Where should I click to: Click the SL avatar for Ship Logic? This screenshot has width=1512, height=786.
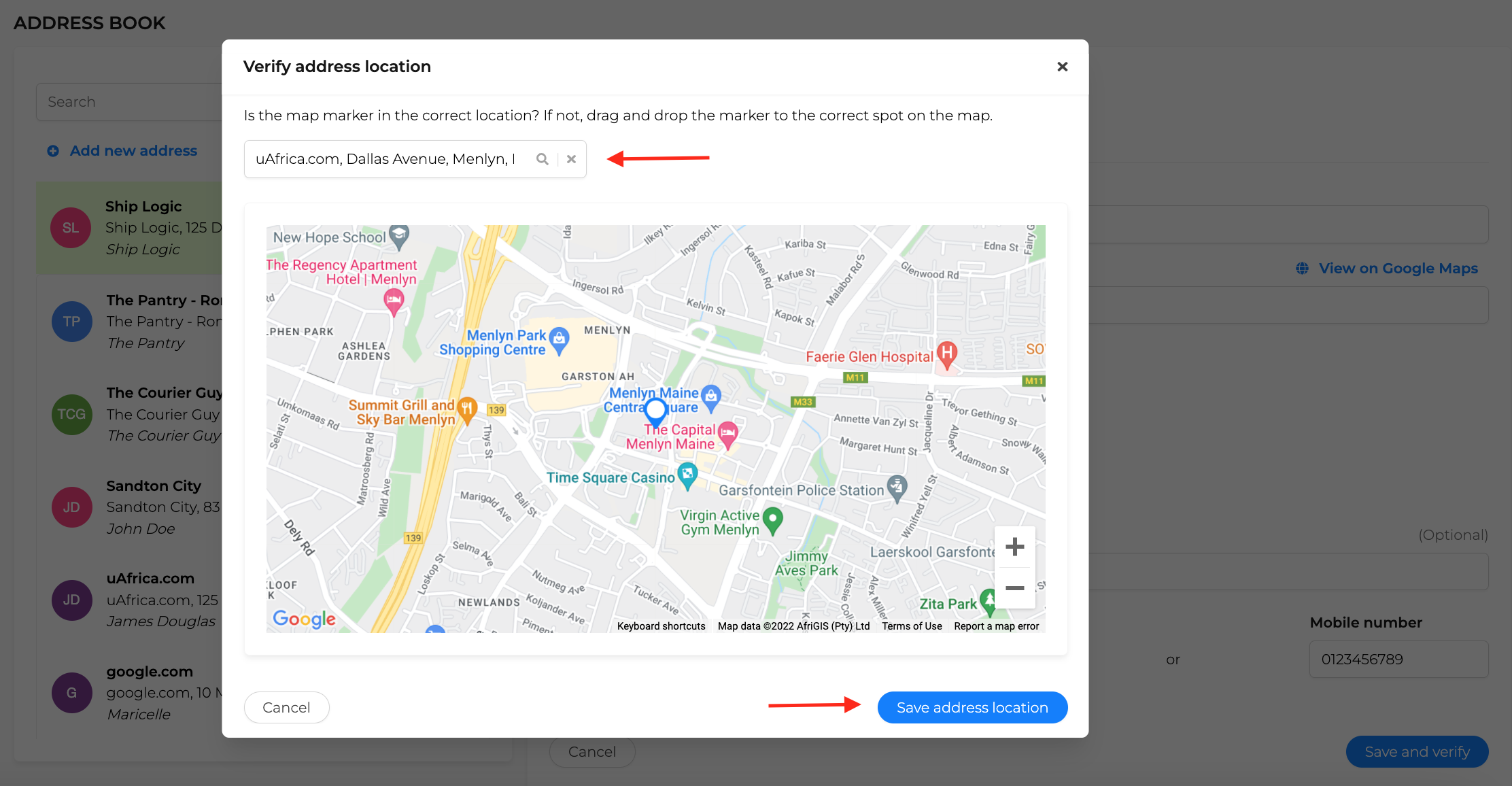[x=71, y=228]
